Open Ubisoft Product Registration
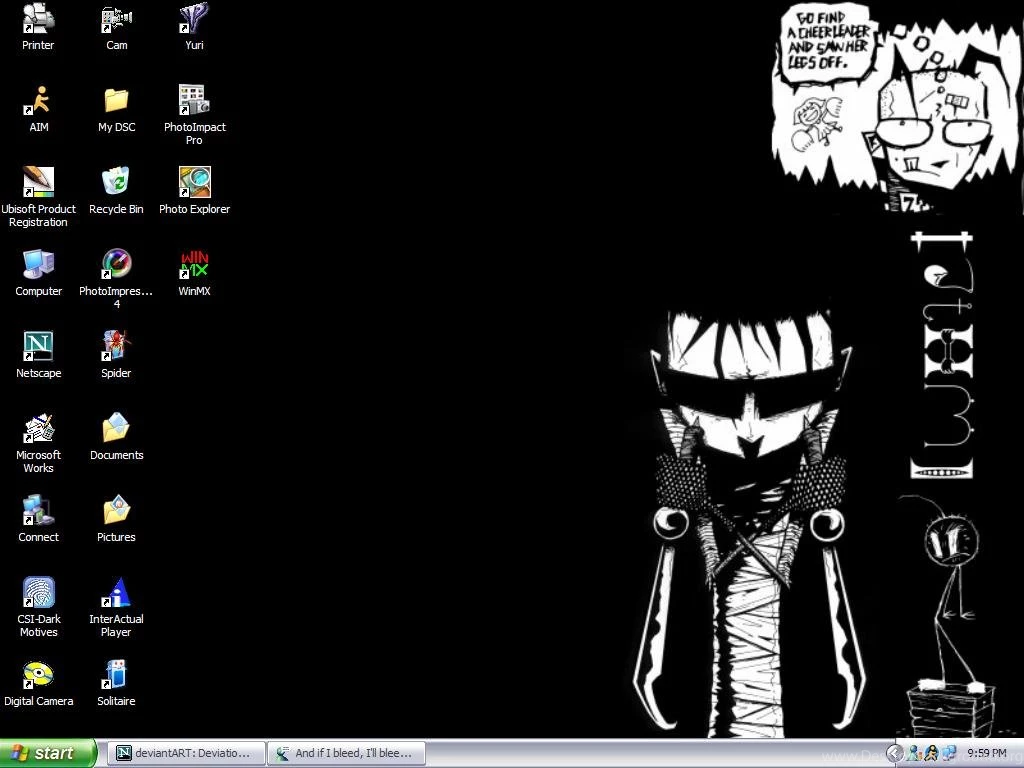1024x768 pixels. click(x=39, y=183)
